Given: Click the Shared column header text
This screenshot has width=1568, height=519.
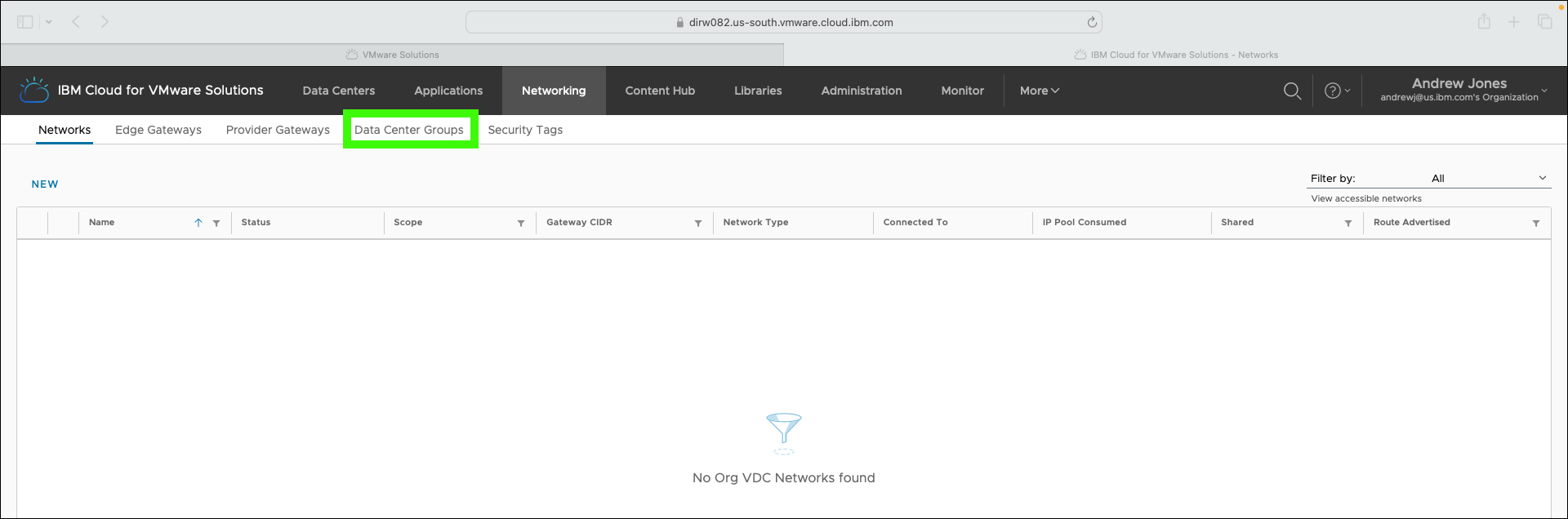Looking at the screenshot, I should pyautogui.click(x=1237, y=222).
